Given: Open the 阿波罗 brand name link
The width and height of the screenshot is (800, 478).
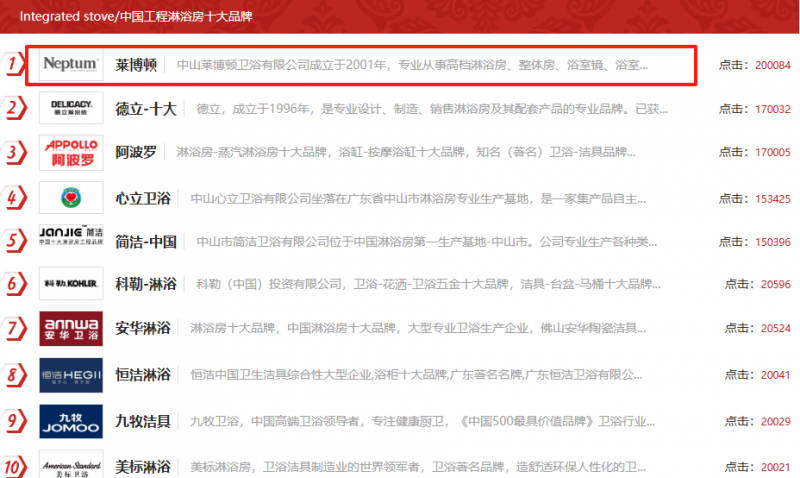Looking at the screenshot, I should pos(136,152).
